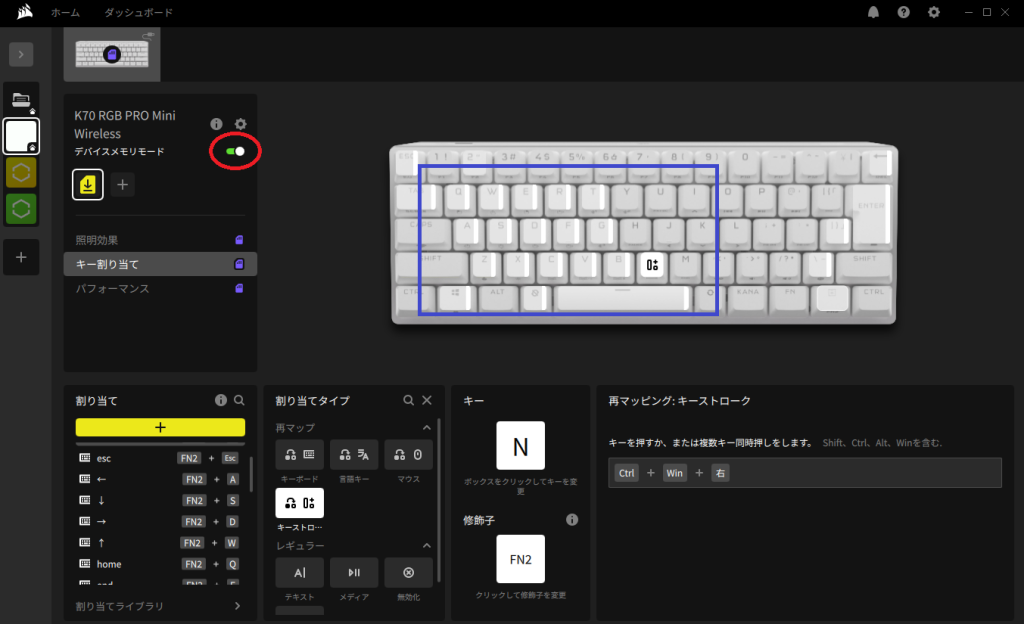Open パフォーマンス section
The width and height of the screenshot is (1024, 624).
tap(160, 289)
